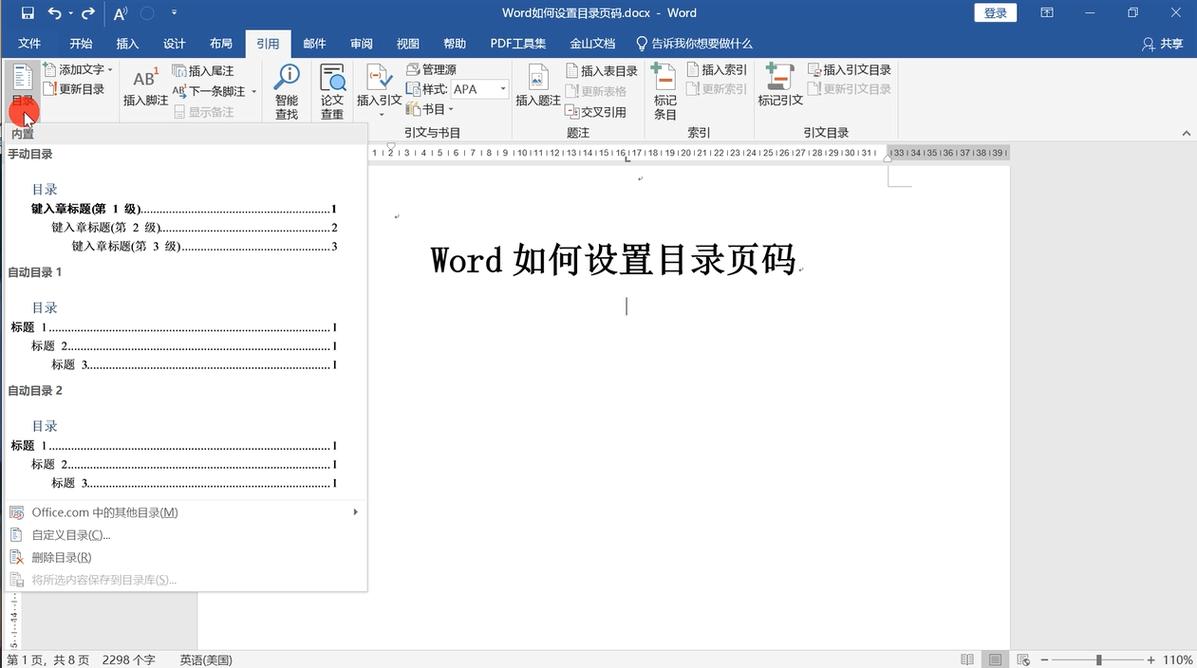Image resolution: width=1197 pixels, height=668 pixels.
Task: Choose Remove Table of Contents (删除目录)
Action: click(x=185, y=557)
